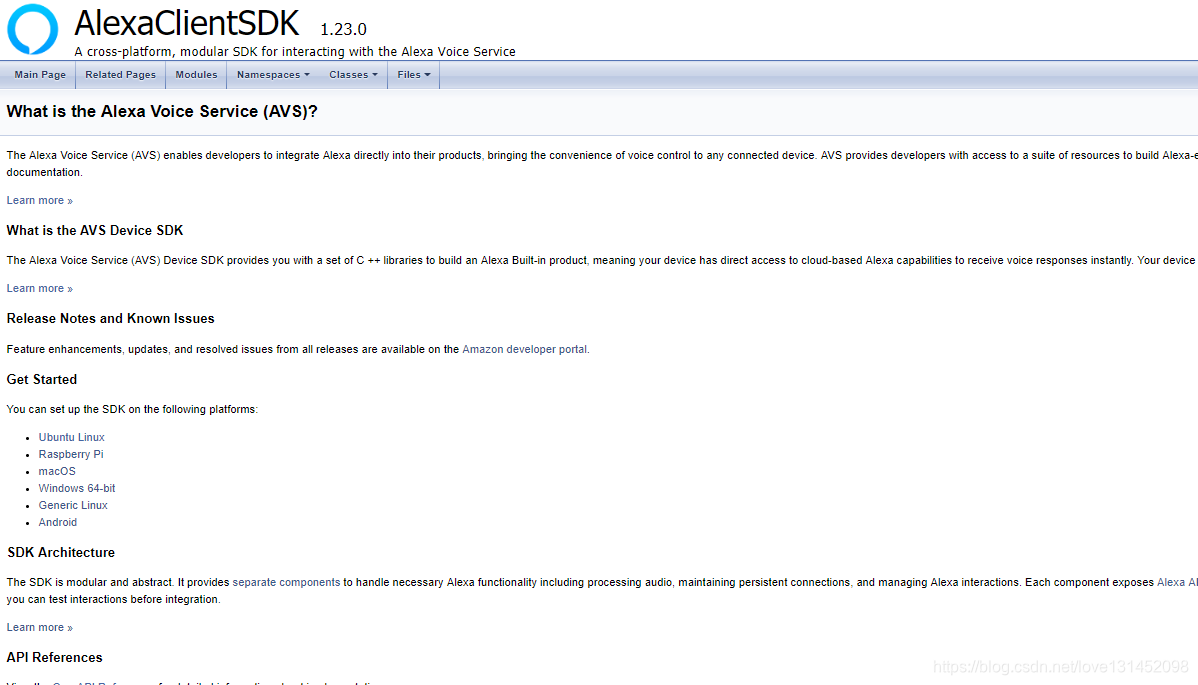
Task: Click the What is the Alexa Voice Service heading
Action: pyautogui.click(x=162, y=111)
